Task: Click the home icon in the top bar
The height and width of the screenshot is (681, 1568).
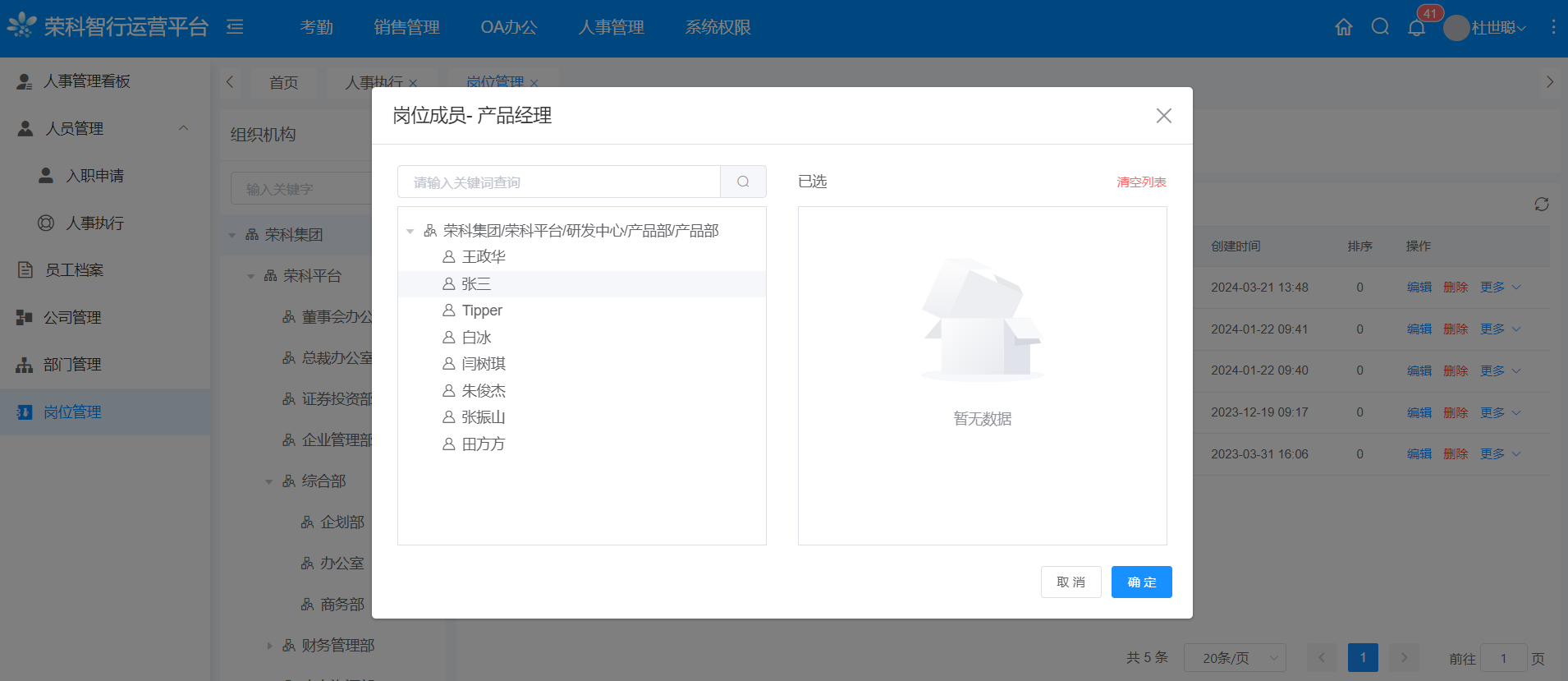Action: [1344, 27]
